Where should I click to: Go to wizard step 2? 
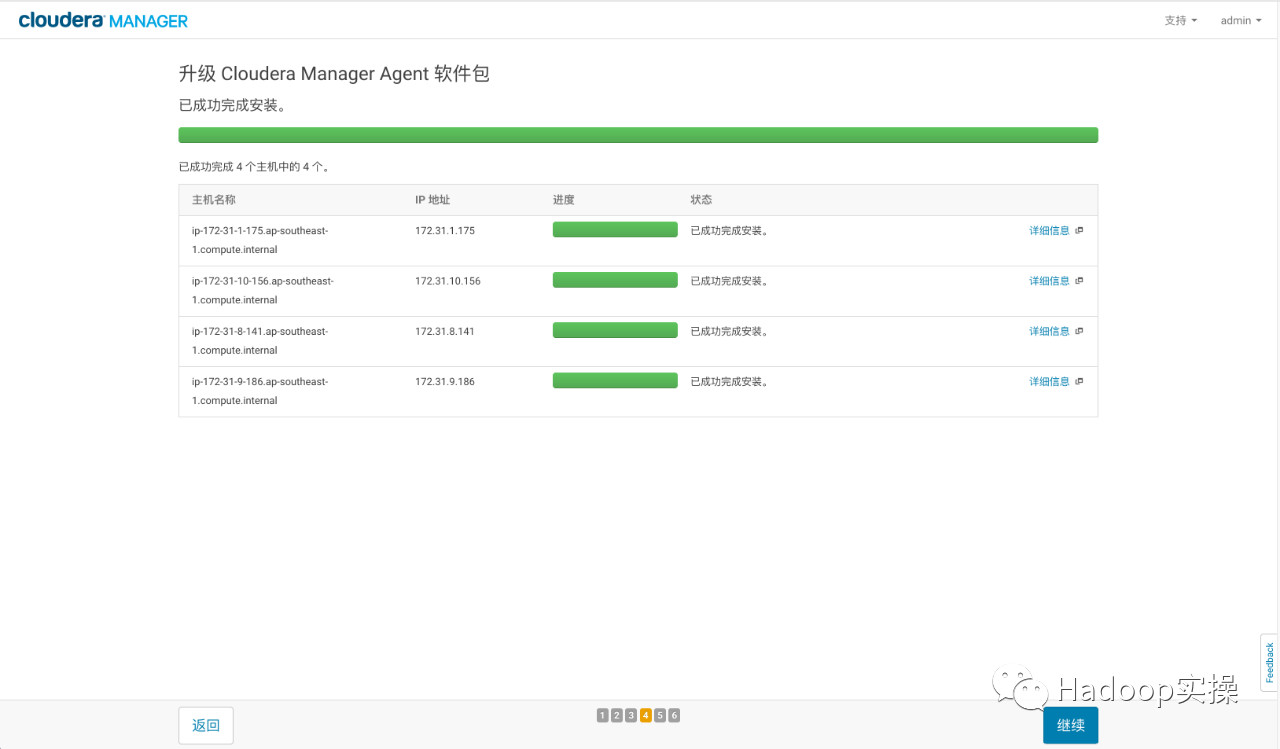click(x=617, y=715)
